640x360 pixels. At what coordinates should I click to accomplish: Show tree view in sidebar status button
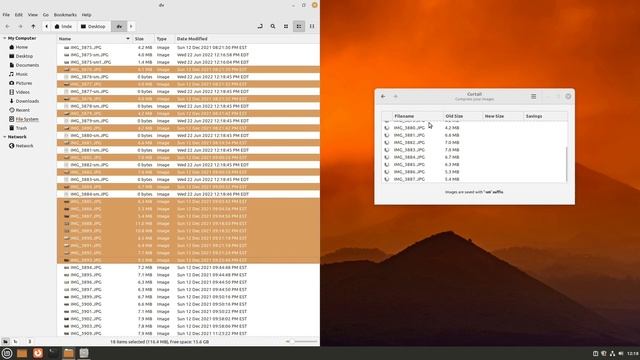pos(15,341)
